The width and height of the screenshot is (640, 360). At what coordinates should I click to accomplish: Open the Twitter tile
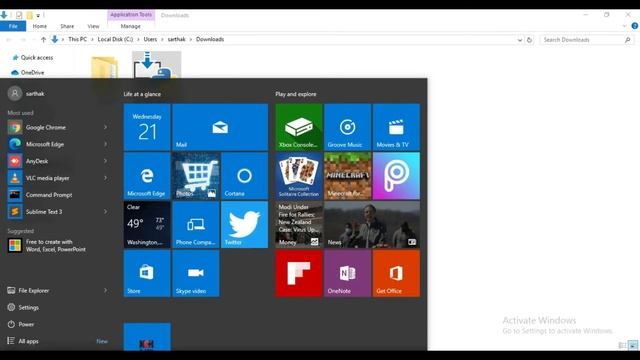click(244, 224)
